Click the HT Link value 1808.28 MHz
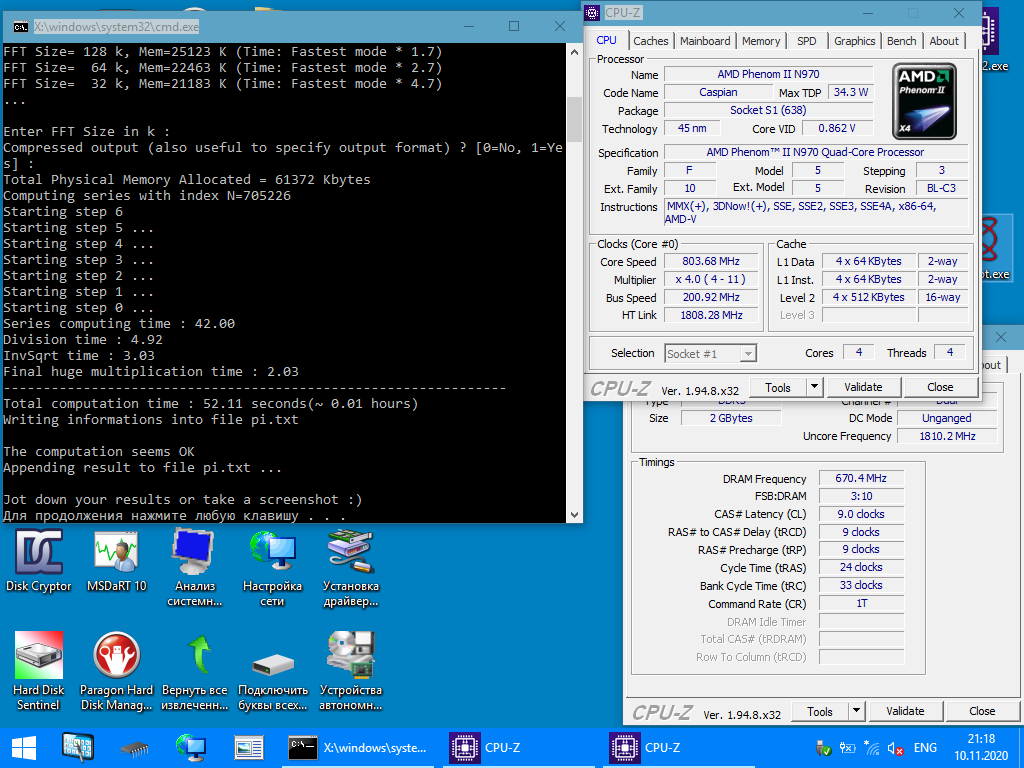This screenshot has width=1024, height=768. (x=711, y=315)
